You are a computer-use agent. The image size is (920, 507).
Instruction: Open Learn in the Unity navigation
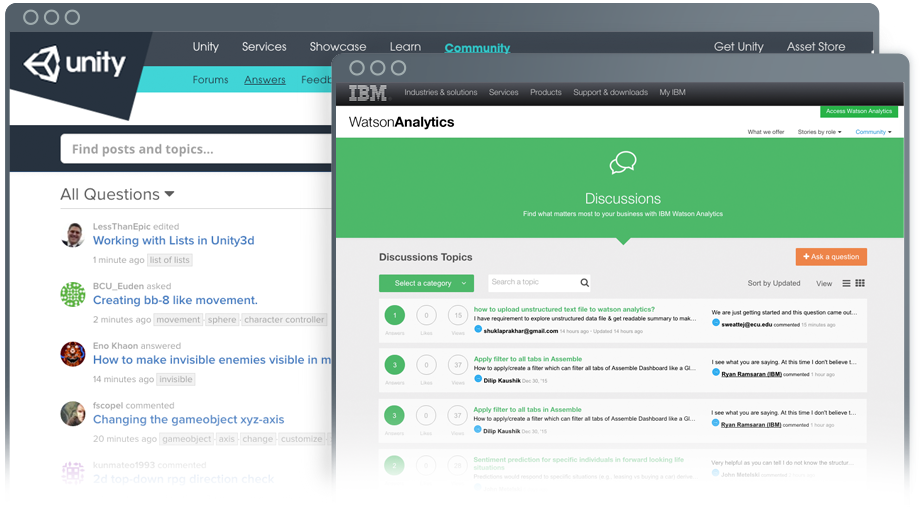point(405,47)
